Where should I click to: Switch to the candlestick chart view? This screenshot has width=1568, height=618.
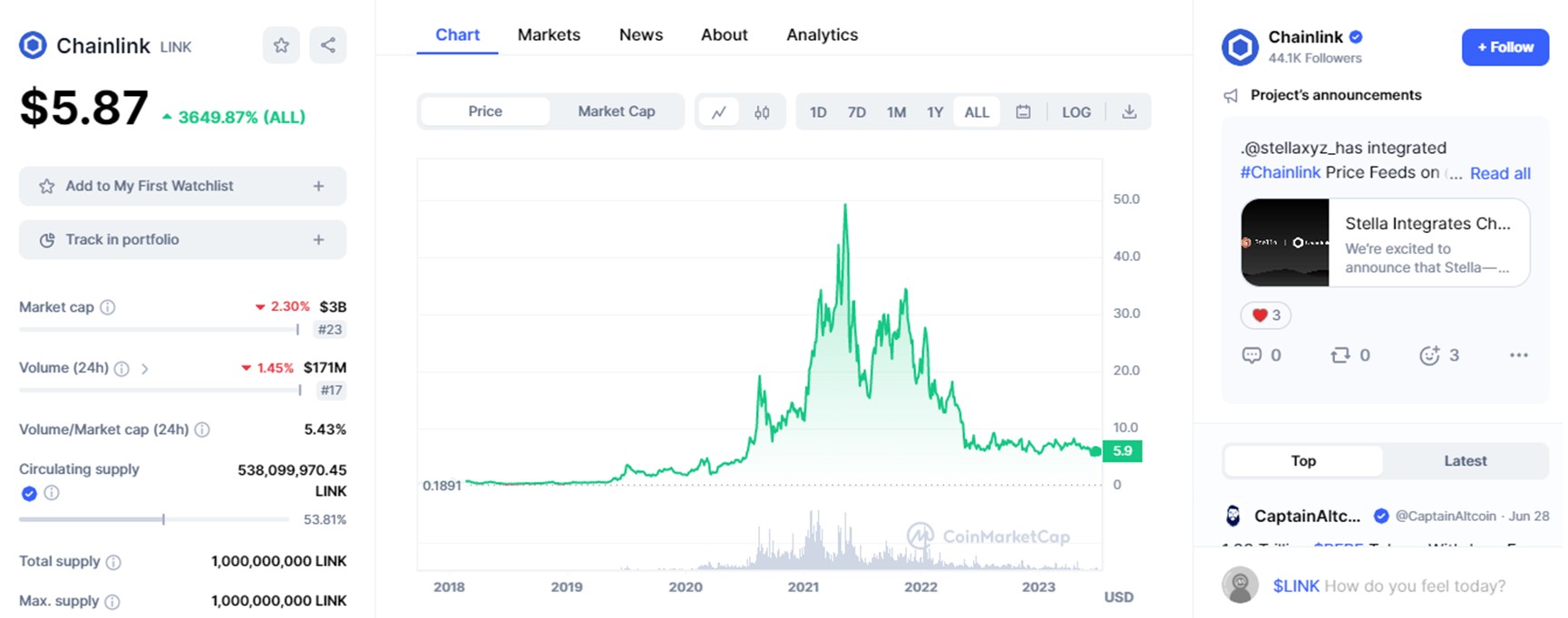pyautogui.click(x=762, y=112)
